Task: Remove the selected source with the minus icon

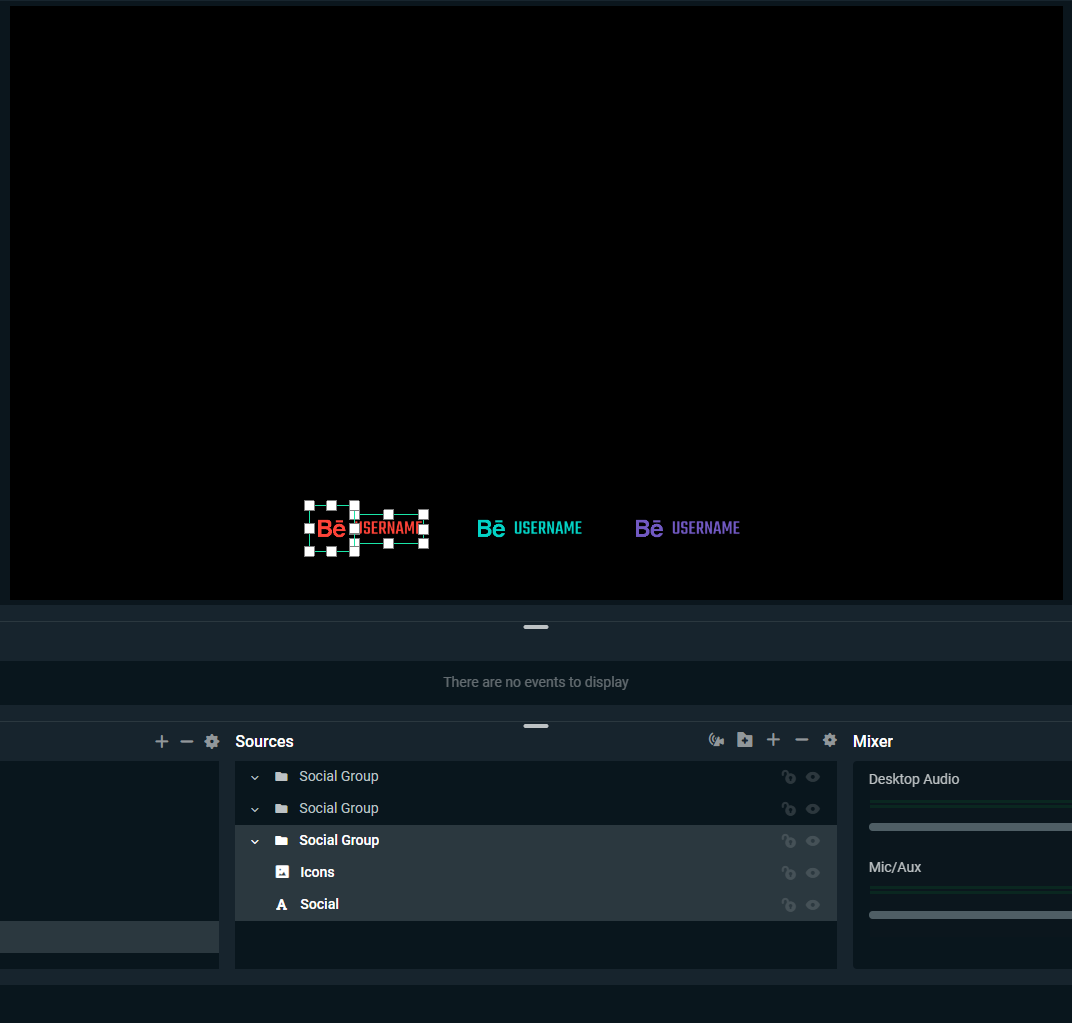Action: (802, 740)
